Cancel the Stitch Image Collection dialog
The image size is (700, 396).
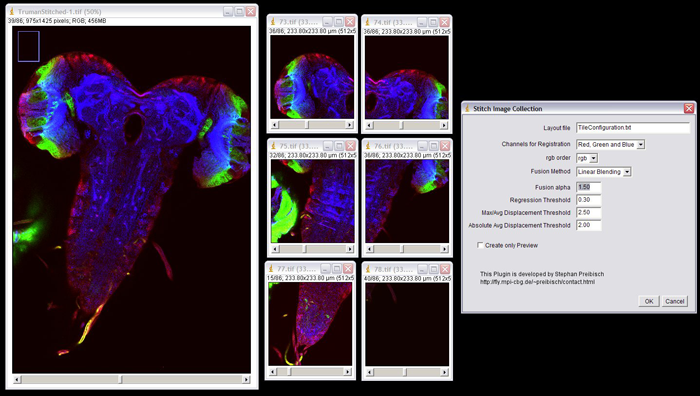(675, 301)
